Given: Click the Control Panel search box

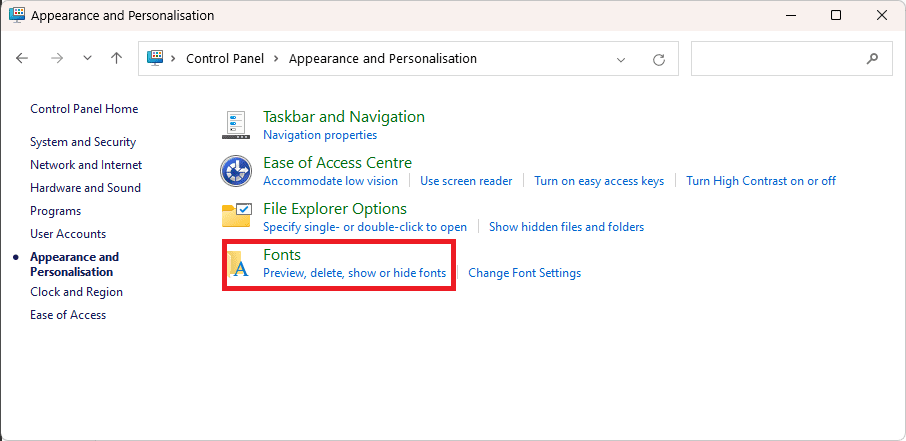Looking at the screenshot, I should (792, 58).
